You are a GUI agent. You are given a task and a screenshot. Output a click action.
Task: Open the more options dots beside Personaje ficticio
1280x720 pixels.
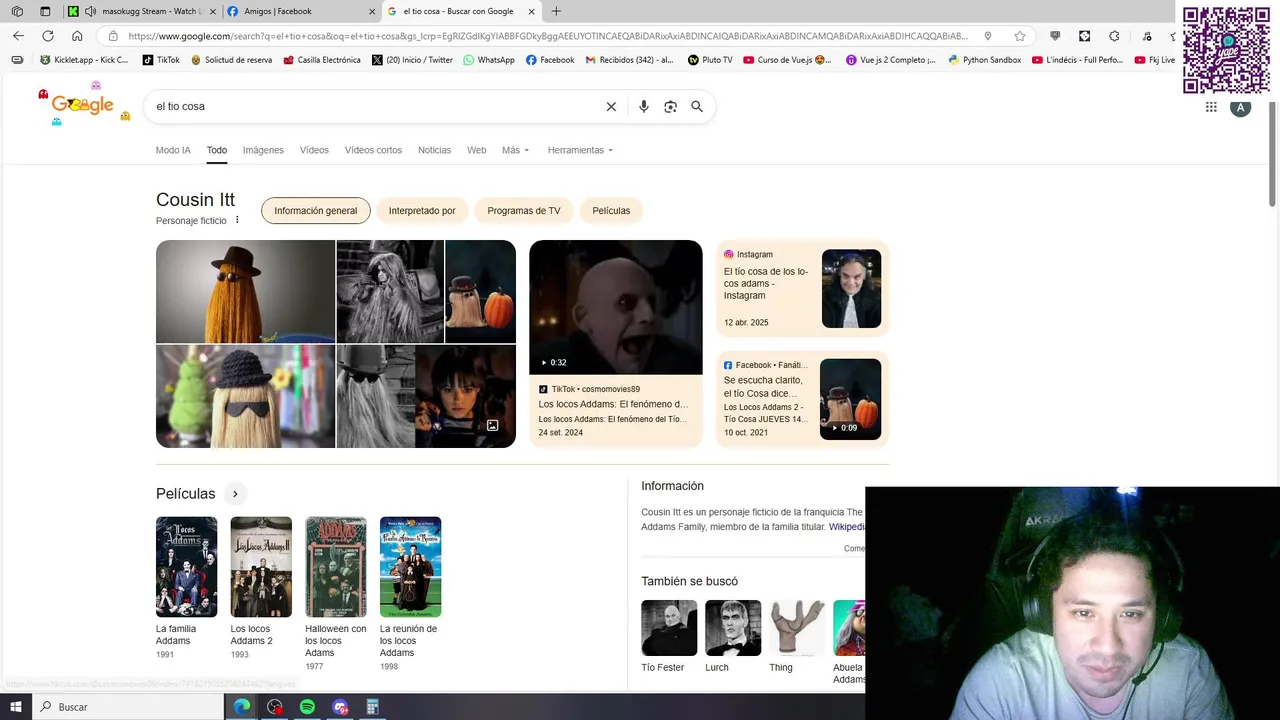click(237, 220)
